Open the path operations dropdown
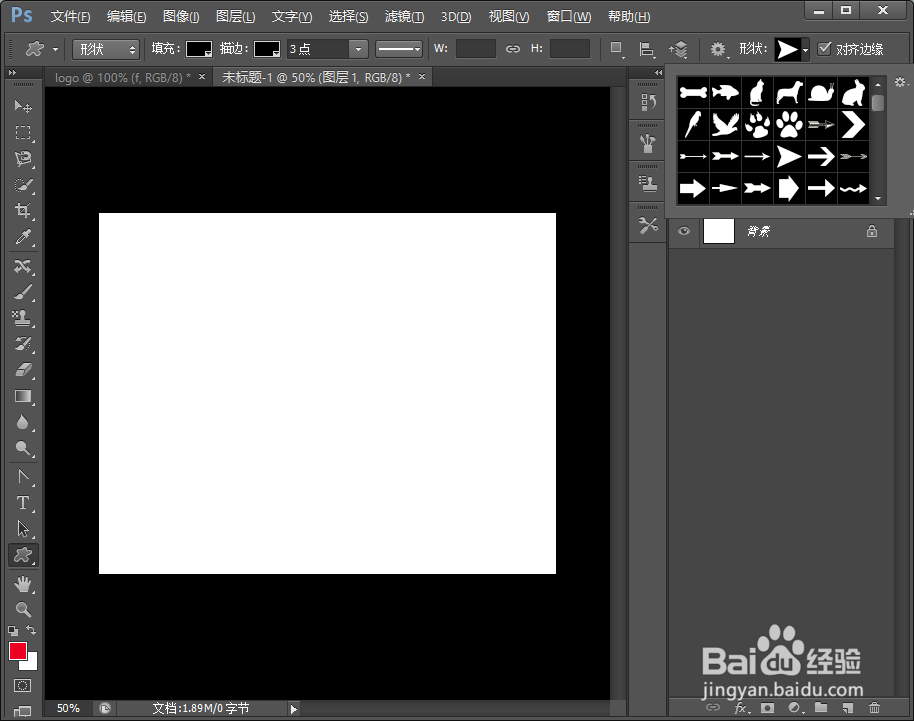 [617, 50]
